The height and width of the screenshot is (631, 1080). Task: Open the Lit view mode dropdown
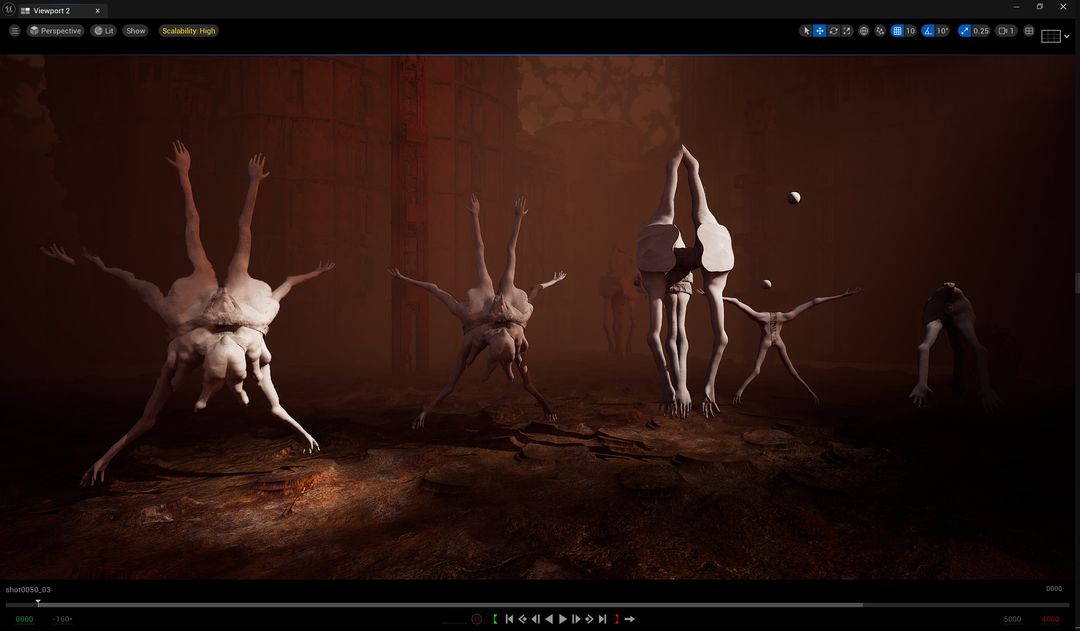click(x=103, y=31)
